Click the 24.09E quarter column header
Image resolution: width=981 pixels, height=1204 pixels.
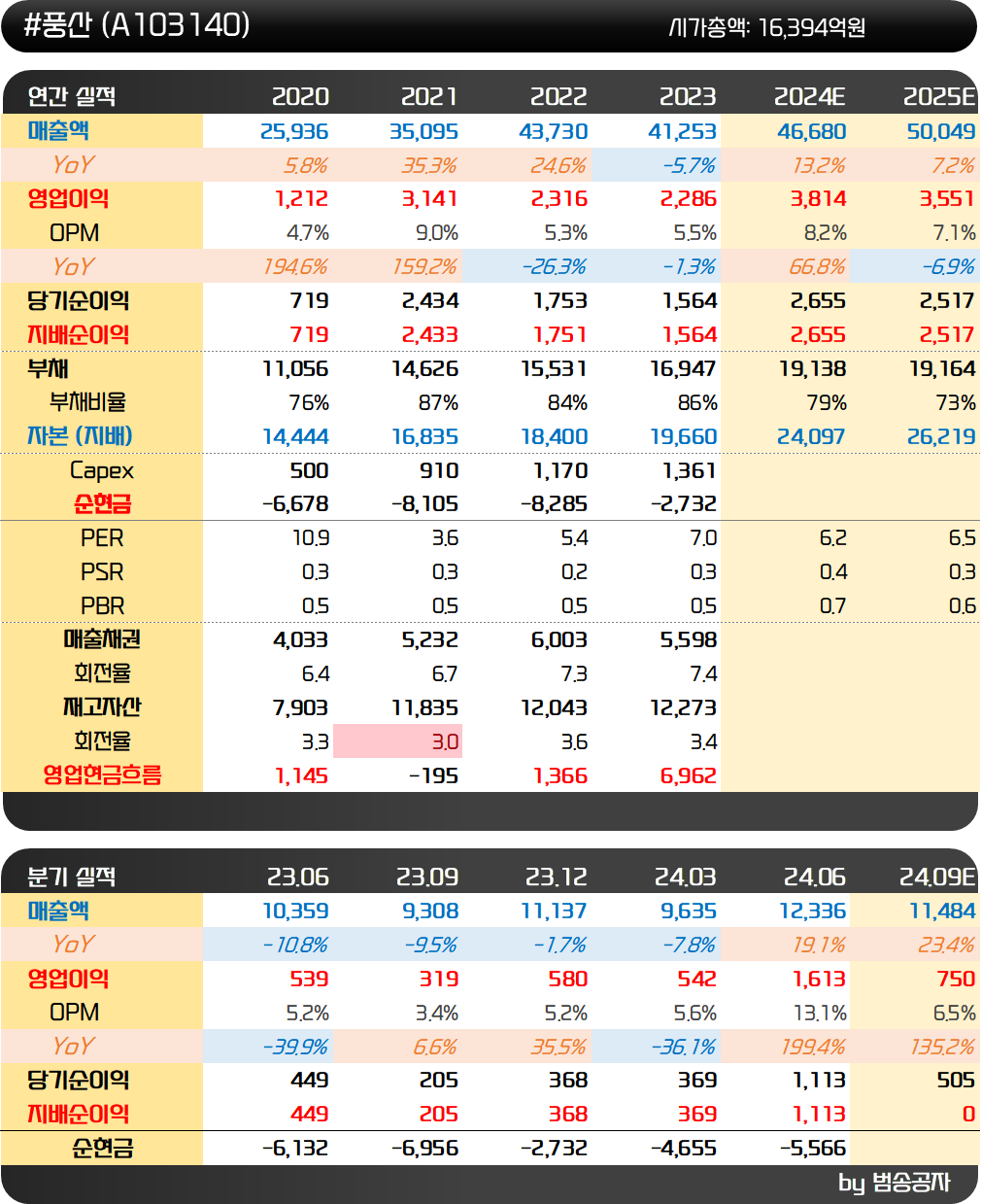tap(937, 877)
